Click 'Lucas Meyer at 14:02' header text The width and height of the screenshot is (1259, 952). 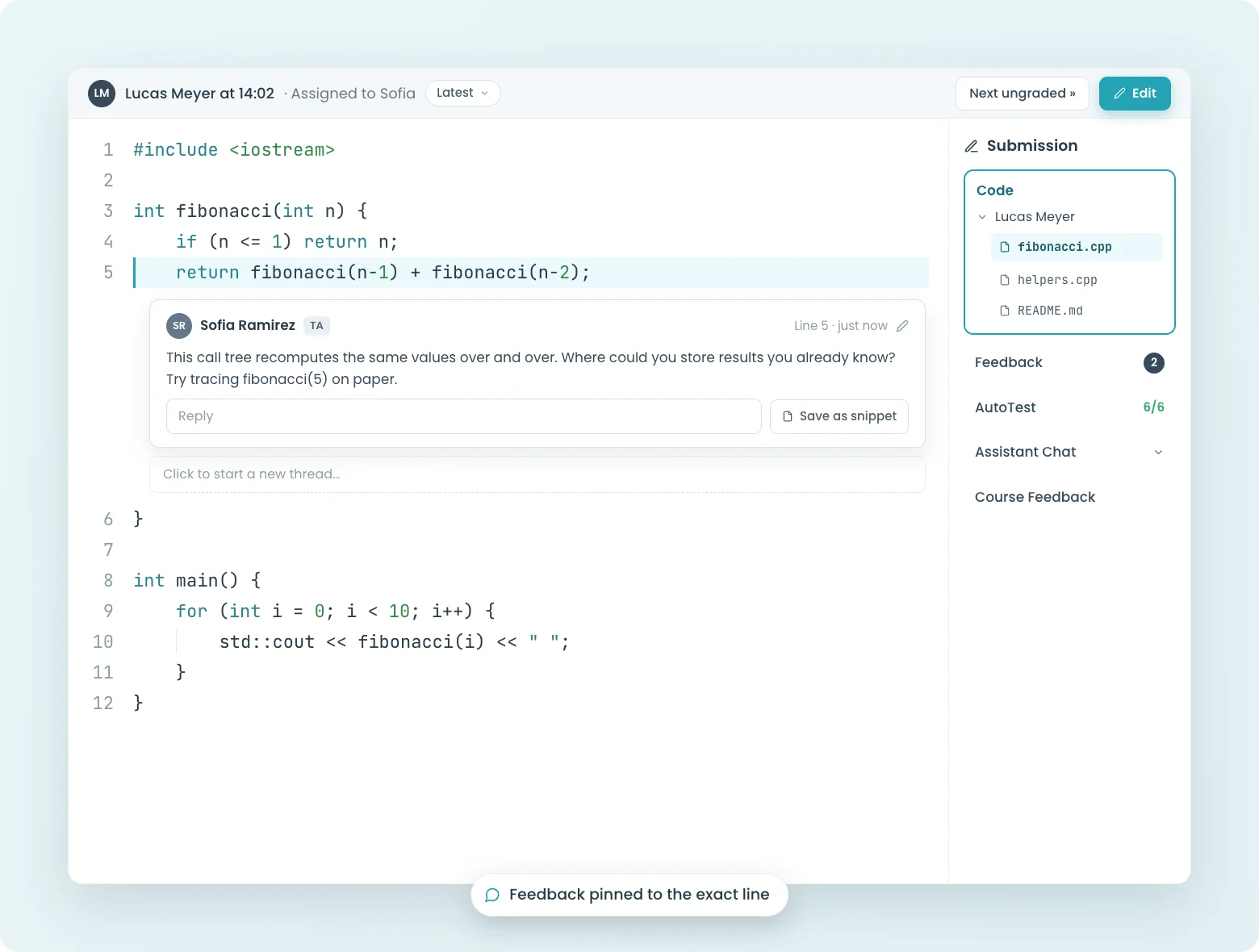coord(199,94)
